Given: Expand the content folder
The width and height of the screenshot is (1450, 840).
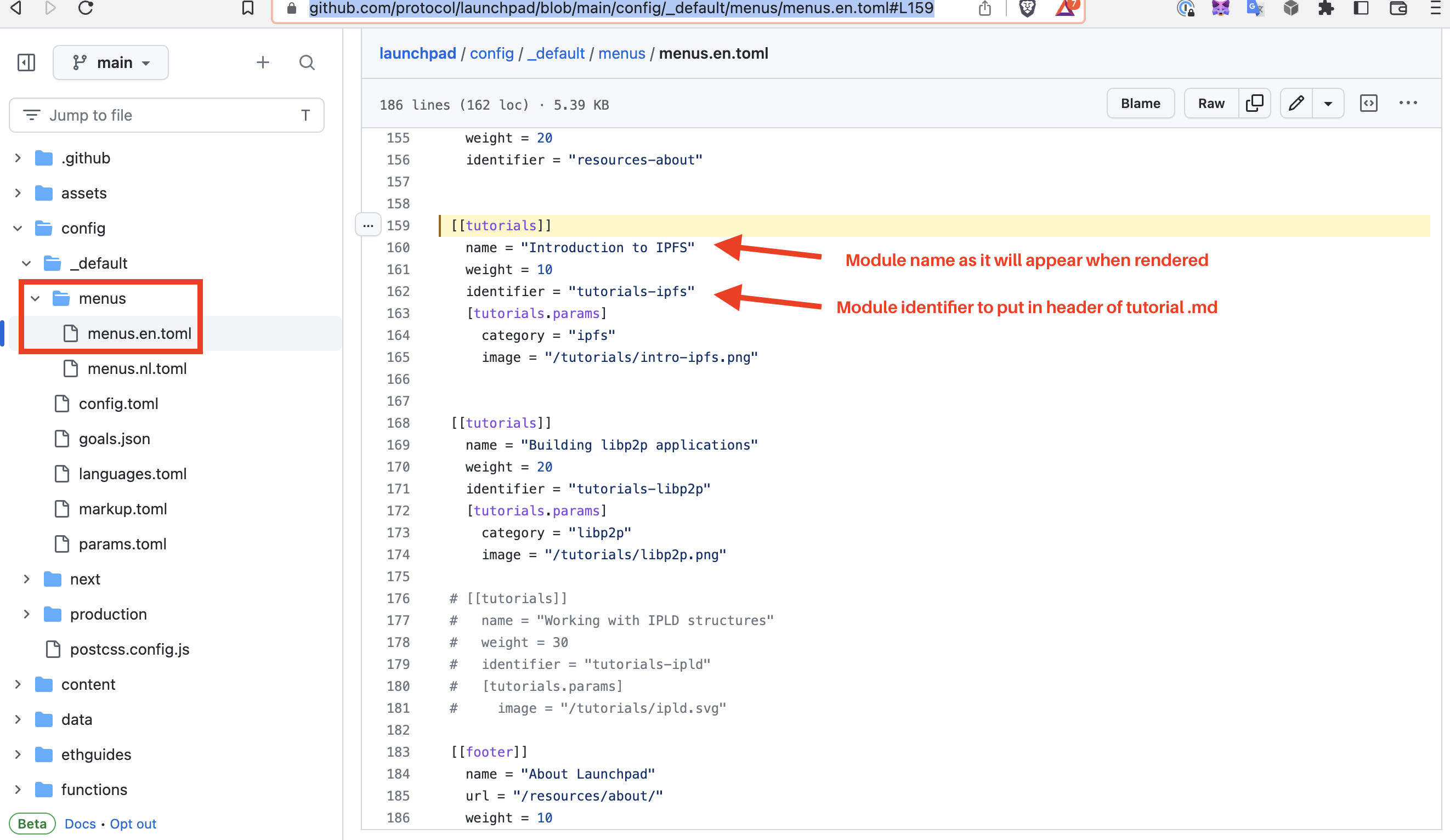Looking at the screenshot, I should point(18,685).
